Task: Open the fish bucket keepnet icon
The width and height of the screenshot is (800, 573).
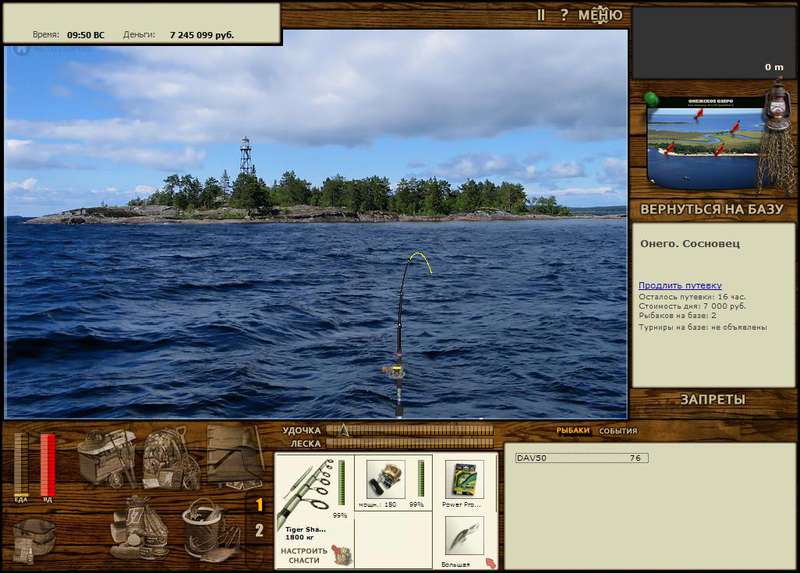Action: 210,530
